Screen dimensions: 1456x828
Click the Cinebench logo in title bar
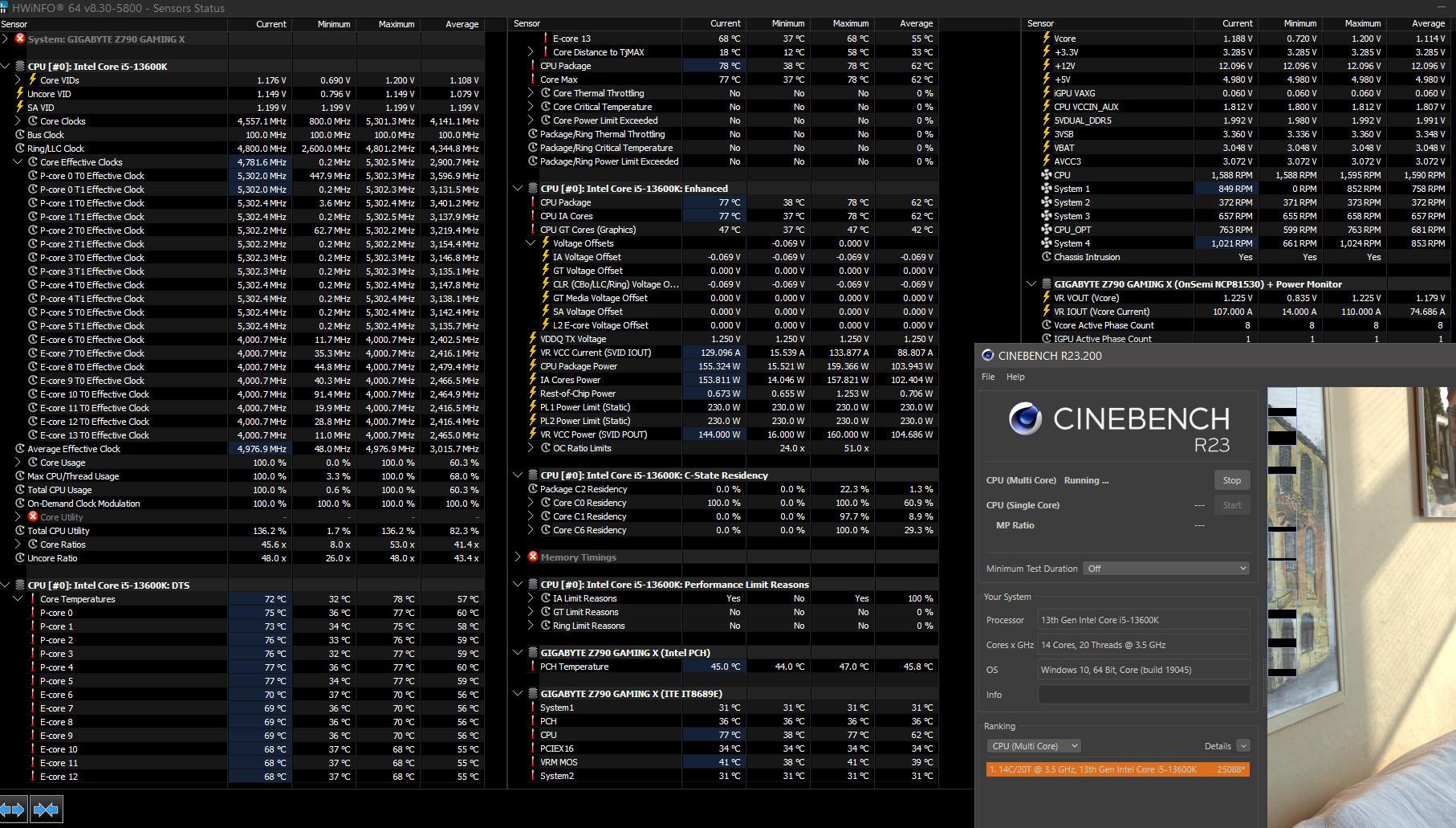pyautogui.click(x=987, y=356)
